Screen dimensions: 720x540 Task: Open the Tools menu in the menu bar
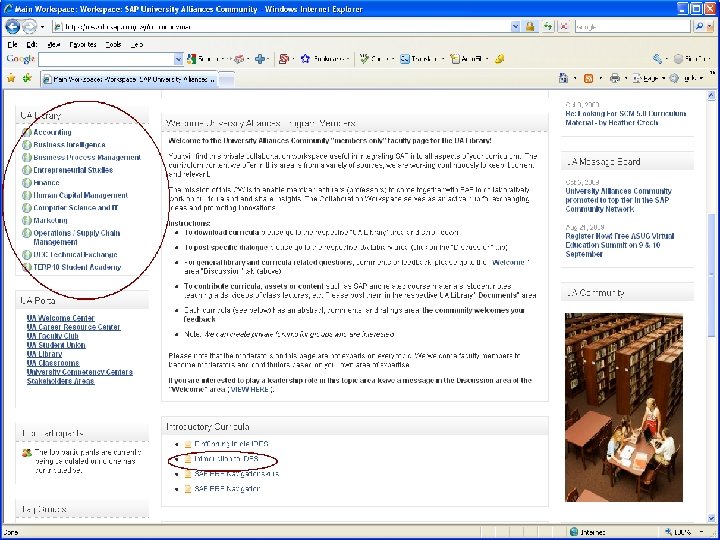(x=113, y=45)
